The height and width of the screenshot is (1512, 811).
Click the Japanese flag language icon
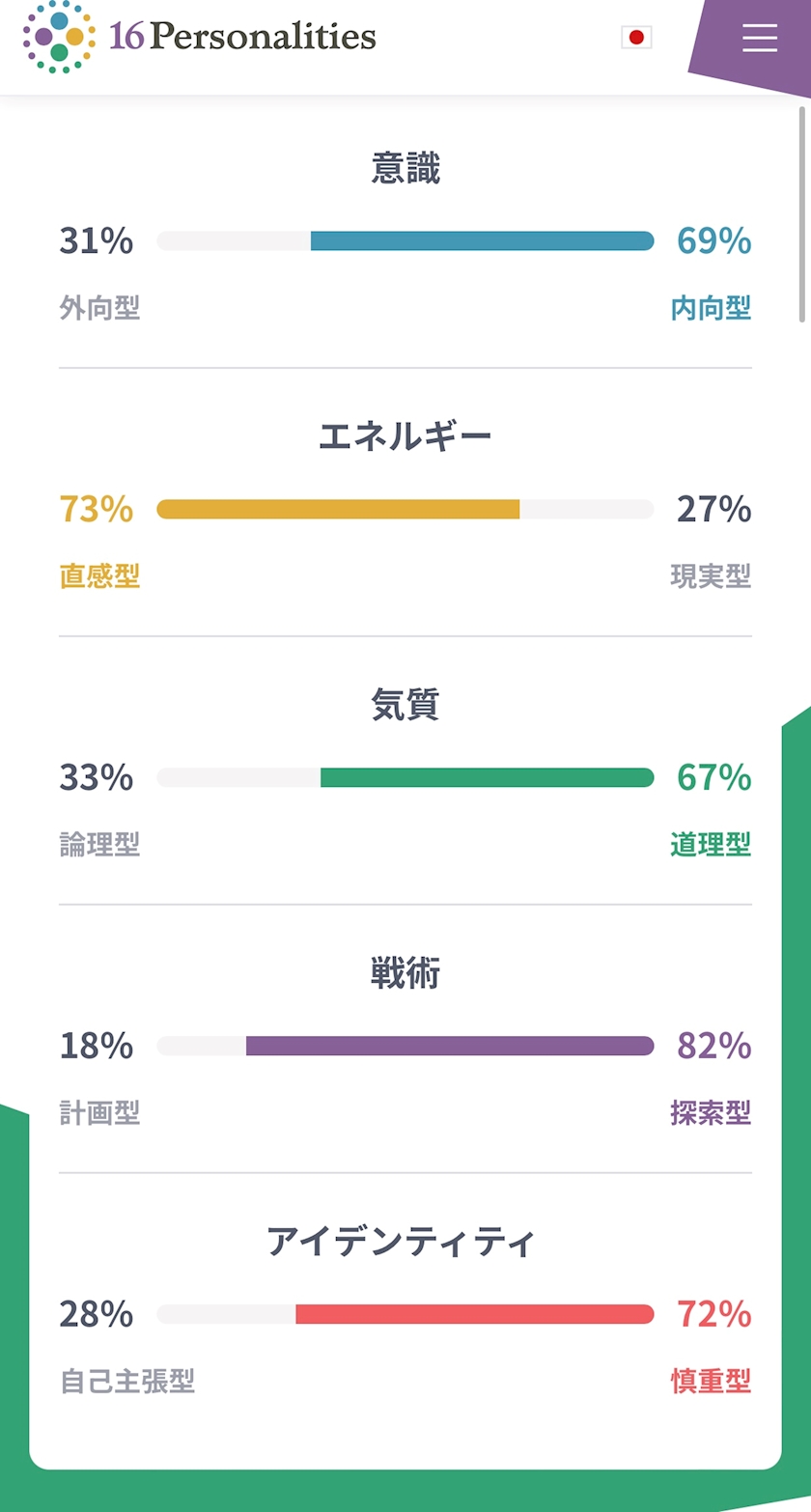pos(636,38)
